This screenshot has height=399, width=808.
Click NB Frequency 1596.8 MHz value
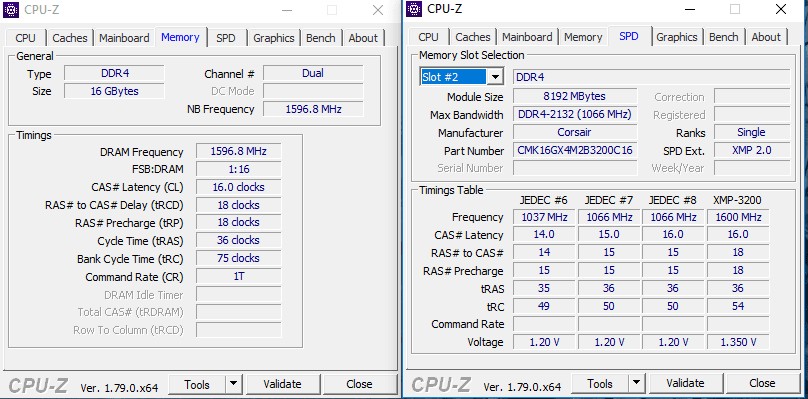pyautogui.click(x=313, y=109)
